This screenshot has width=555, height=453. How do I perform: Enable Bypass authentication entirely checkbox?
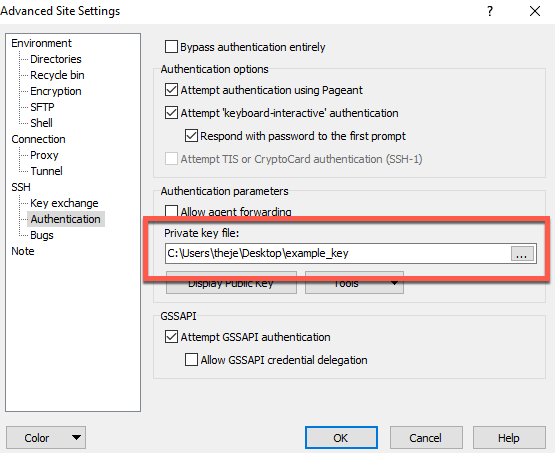coord(171,47)
